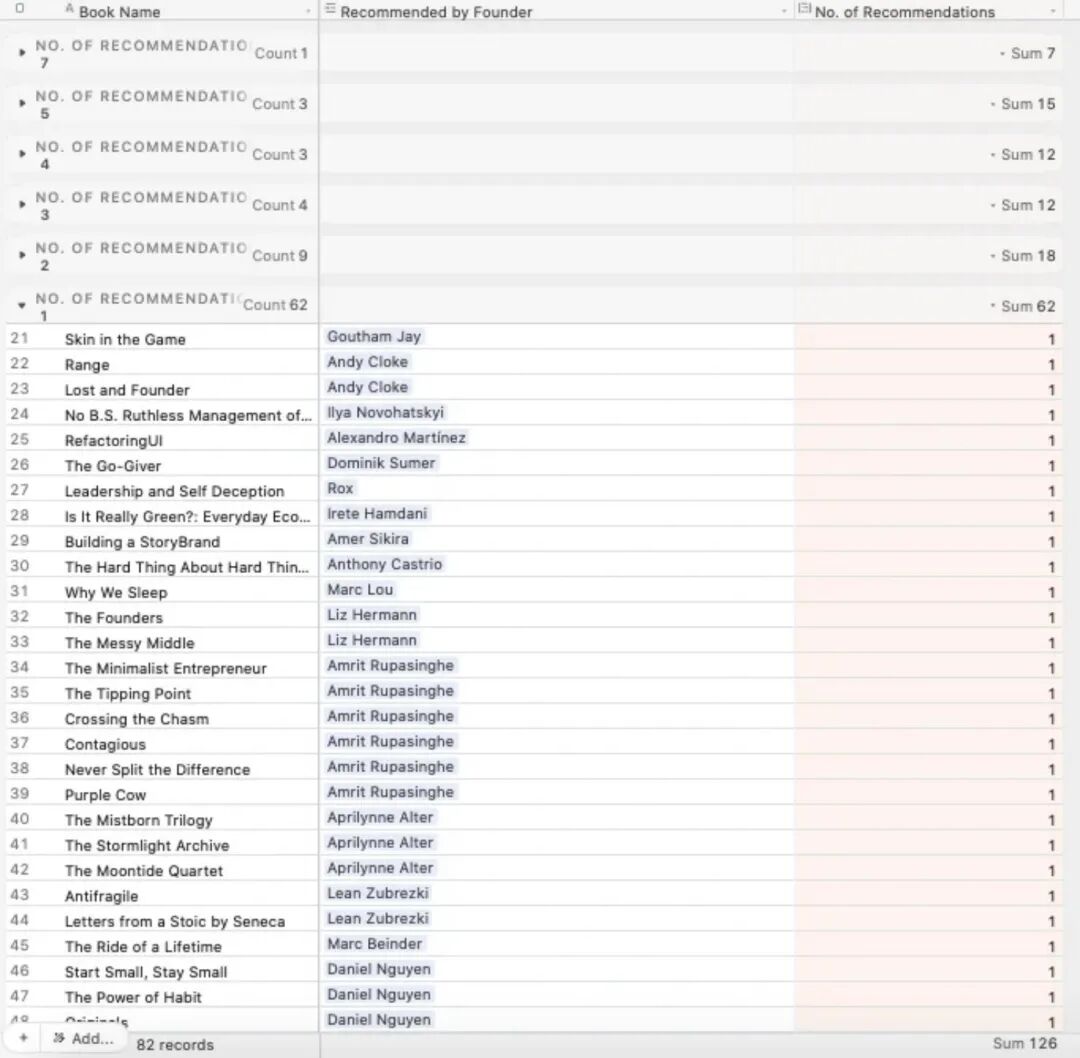This screenshot has height=1058, width=1080.
Task: Click the Marc Lou founder tag
Action: click(x=360, y=590)
